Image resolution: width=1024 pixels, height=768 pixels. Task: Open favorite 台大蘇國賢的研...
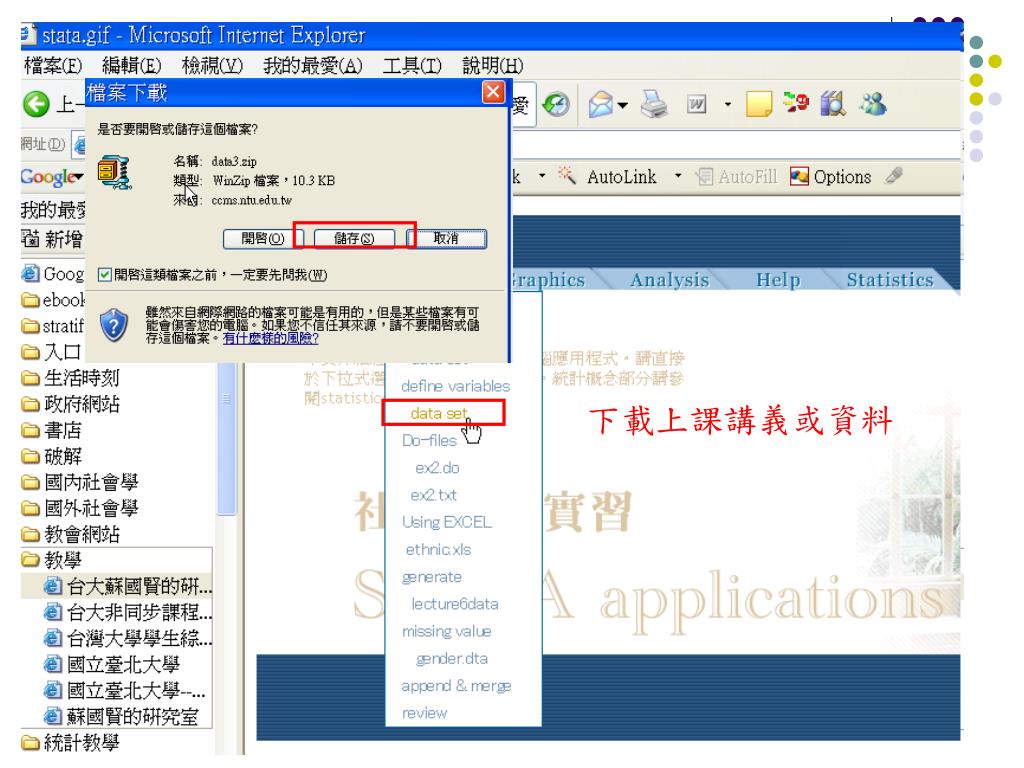point(128,586)
